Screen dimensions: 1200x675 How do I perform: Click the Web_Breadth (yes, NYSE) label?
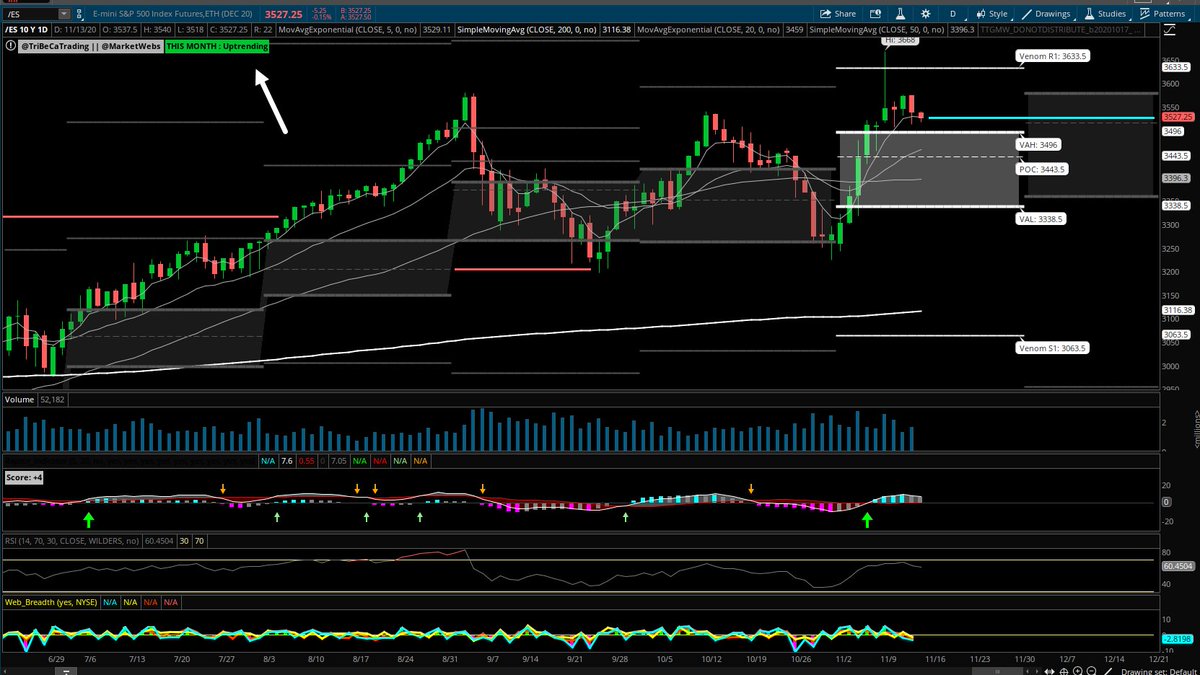pyautogui.click(x=49, y=602)
